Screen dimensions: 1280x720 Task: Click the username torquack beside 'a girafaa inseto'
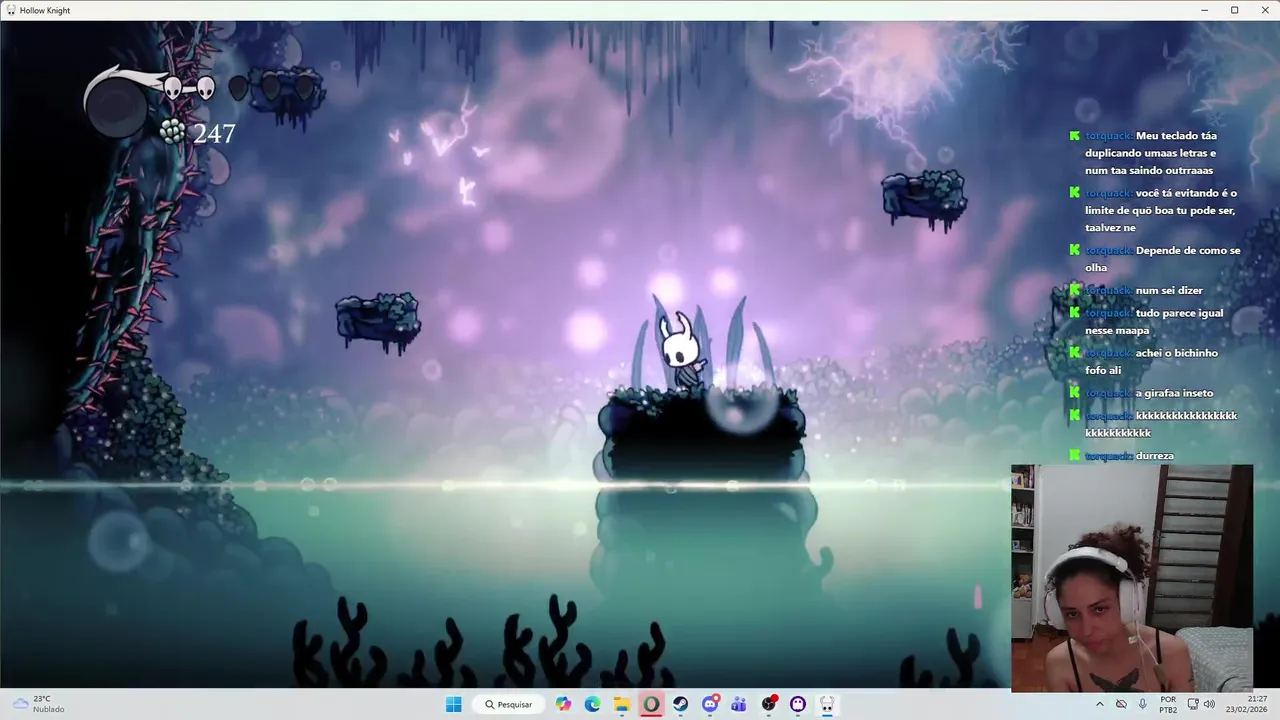point(1109,393)
